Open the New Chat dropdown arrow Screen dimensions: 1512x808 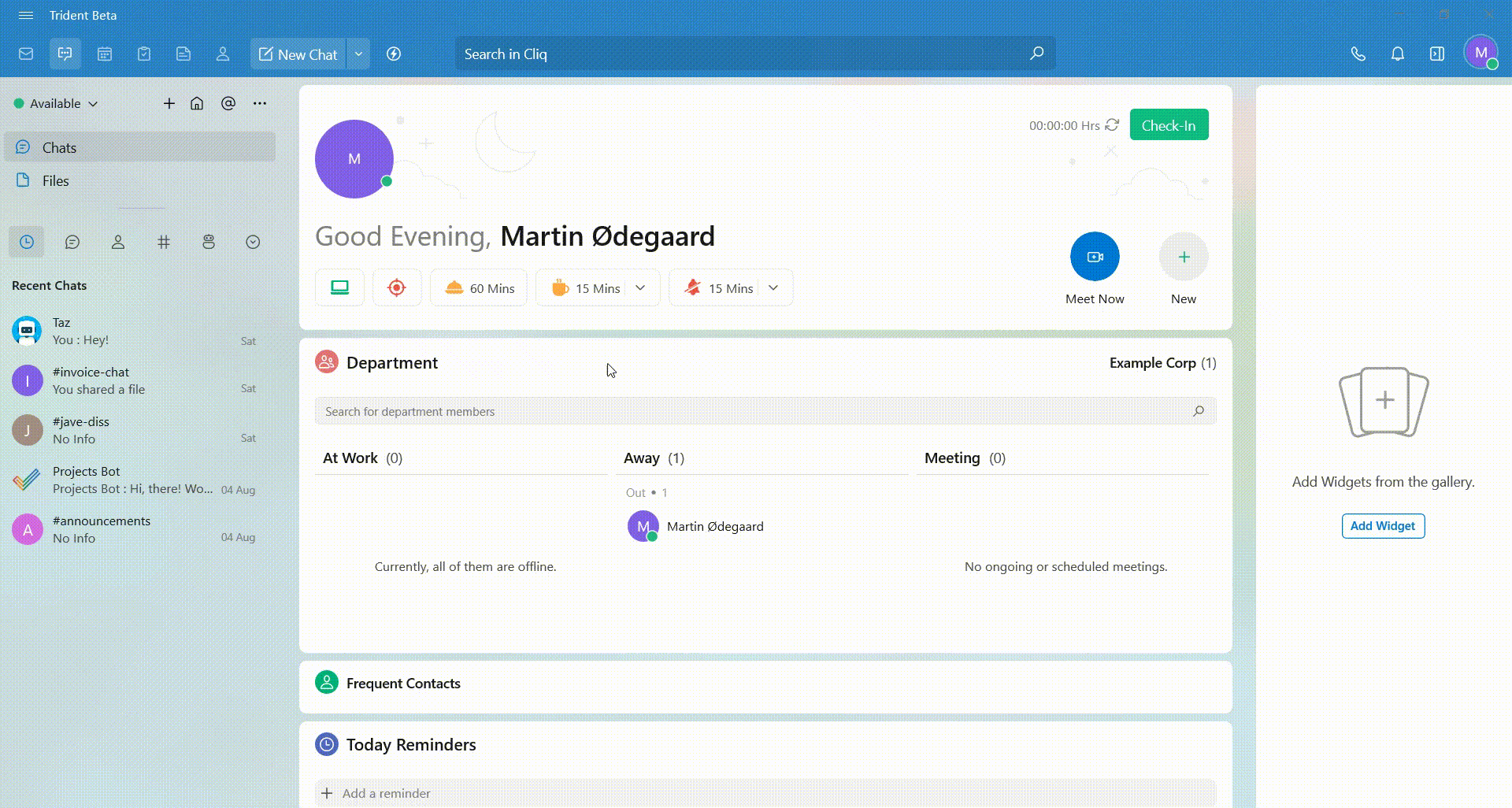358,54
